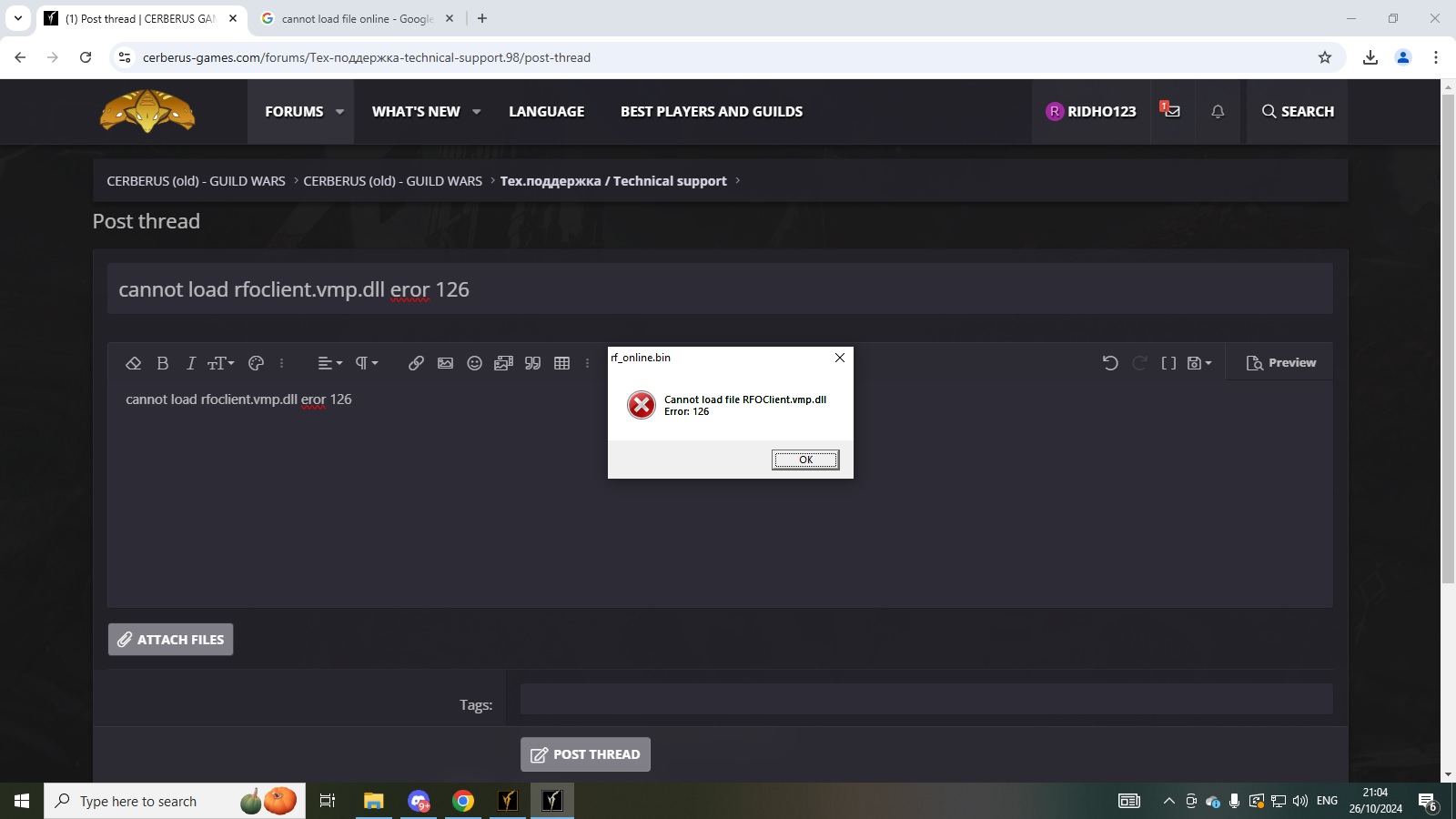
Task: Click the Cerberus site logo
Action: coord(147,111)
